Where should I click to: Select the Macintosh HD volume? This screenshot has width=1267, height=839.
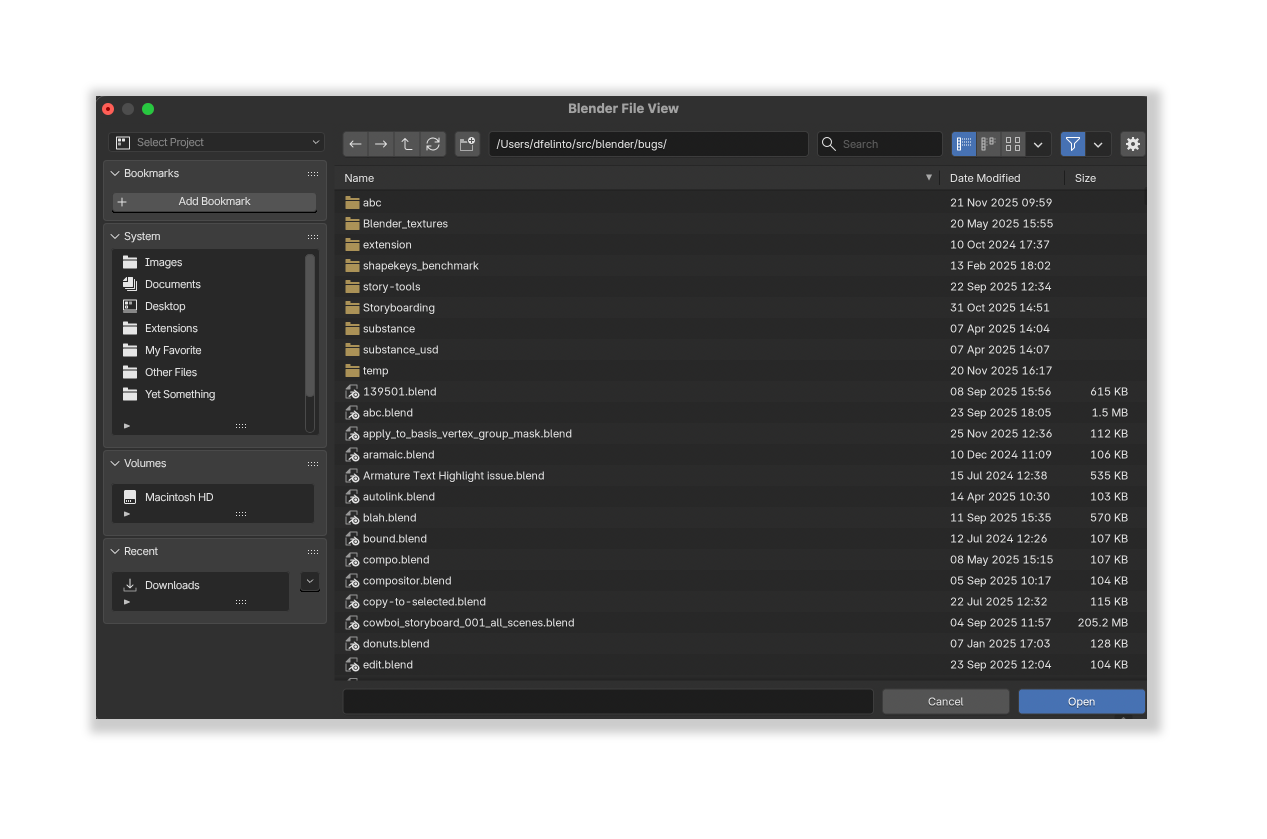tap(213, 497)
